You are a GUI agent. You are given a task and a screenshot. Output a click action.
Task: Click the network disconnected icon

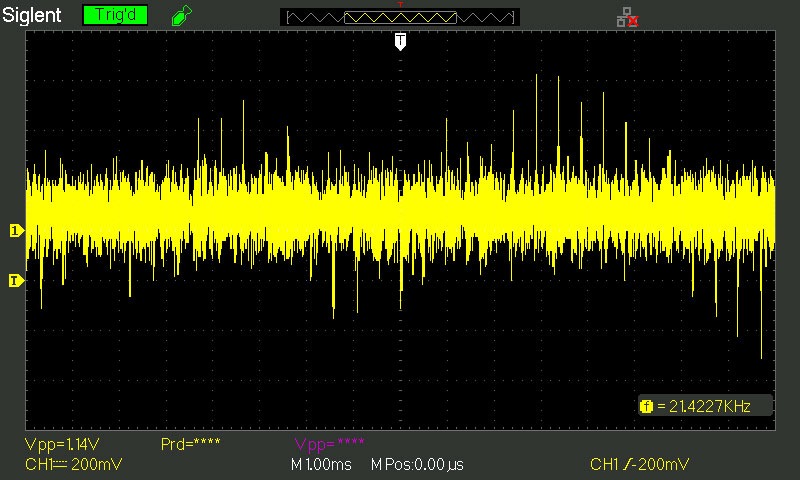pos(628,17)
